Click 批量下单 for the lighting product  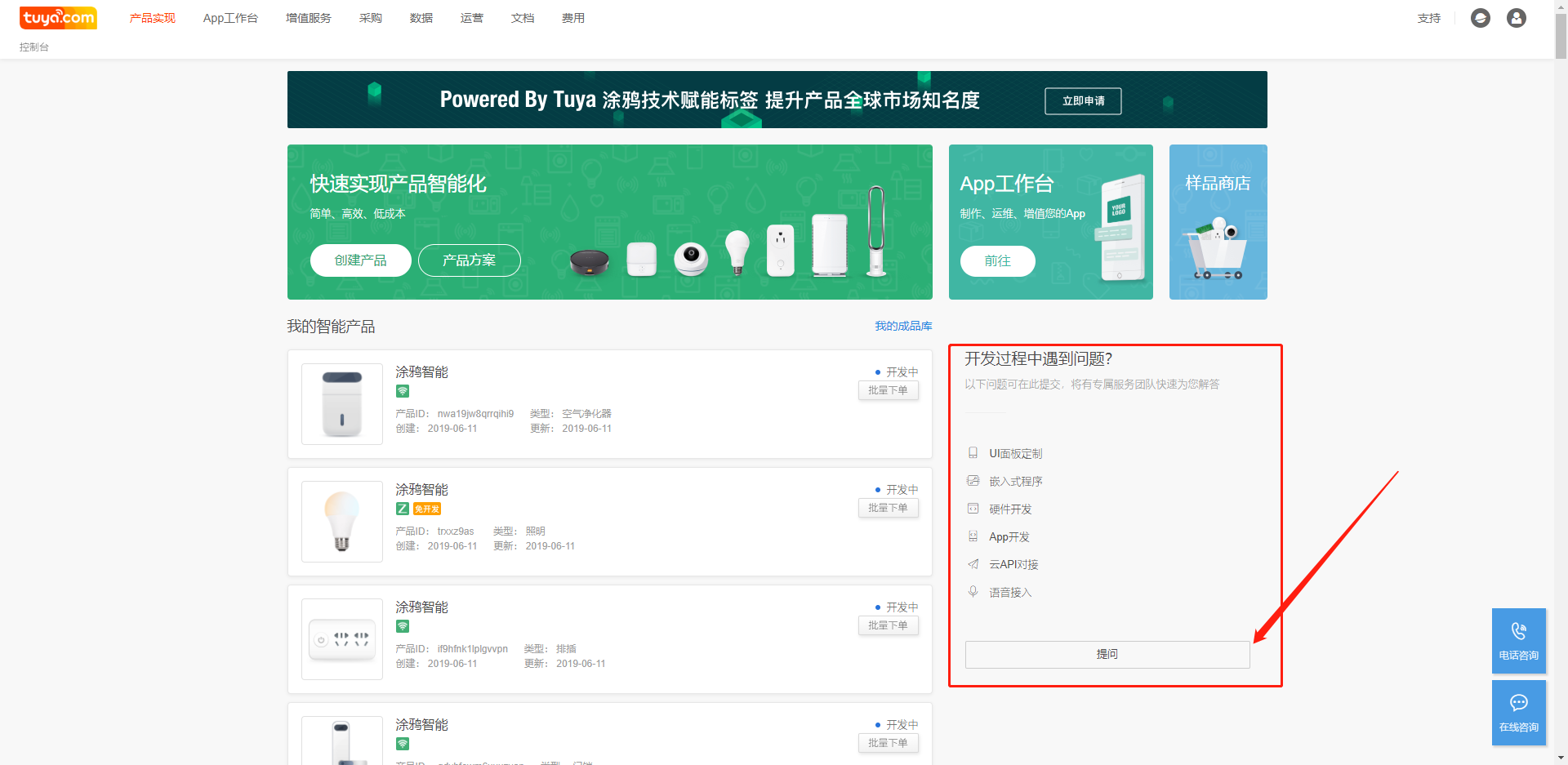(x=889, y=509)
